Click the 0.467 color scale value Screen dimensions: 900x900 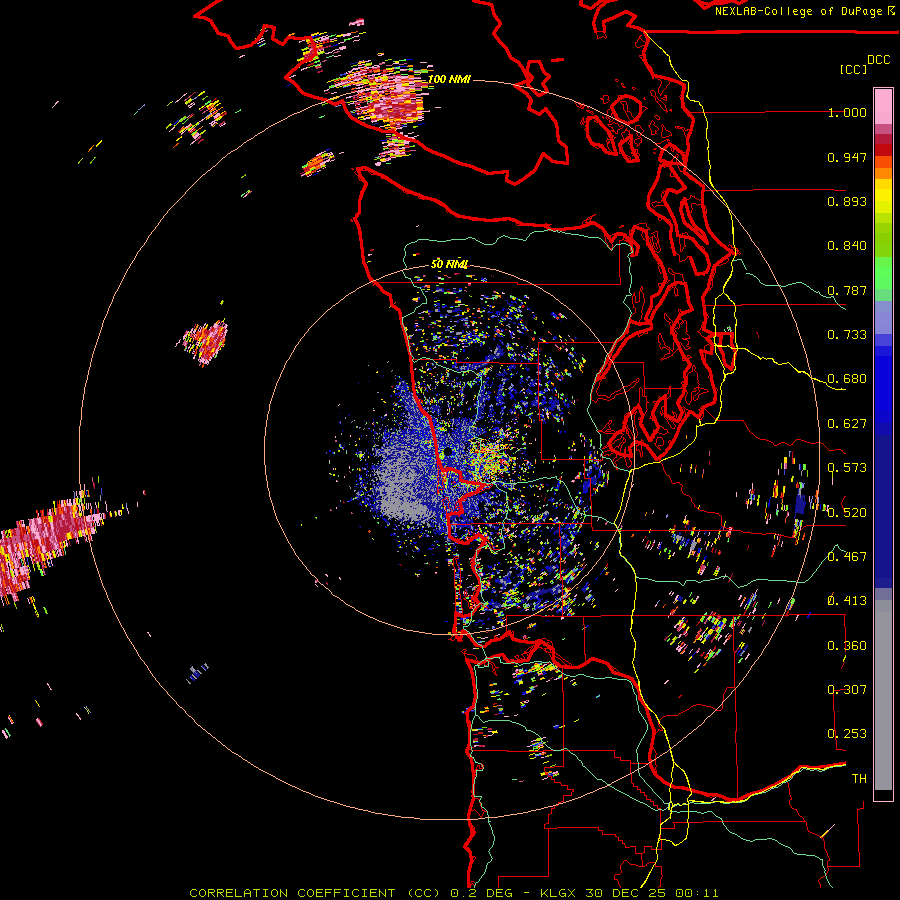(847, 557)
